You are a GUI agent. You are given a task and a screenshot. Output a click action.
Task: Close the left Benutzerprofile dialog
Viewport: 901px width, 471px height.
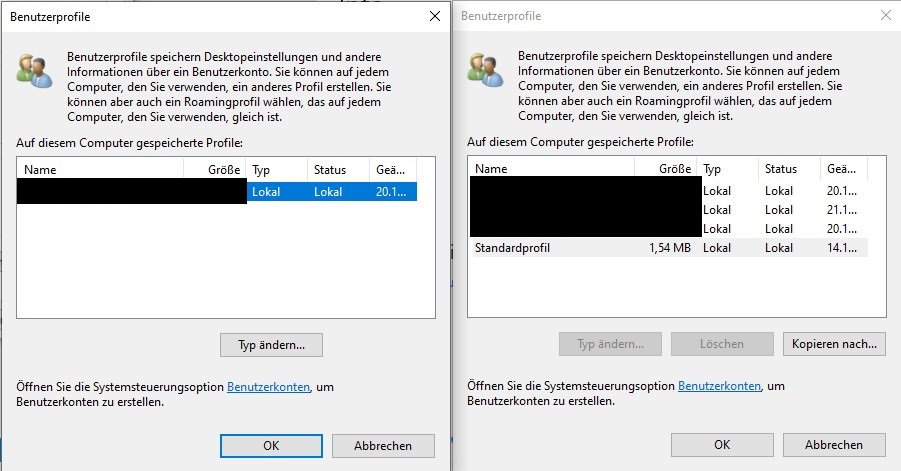tap(435, 16)
